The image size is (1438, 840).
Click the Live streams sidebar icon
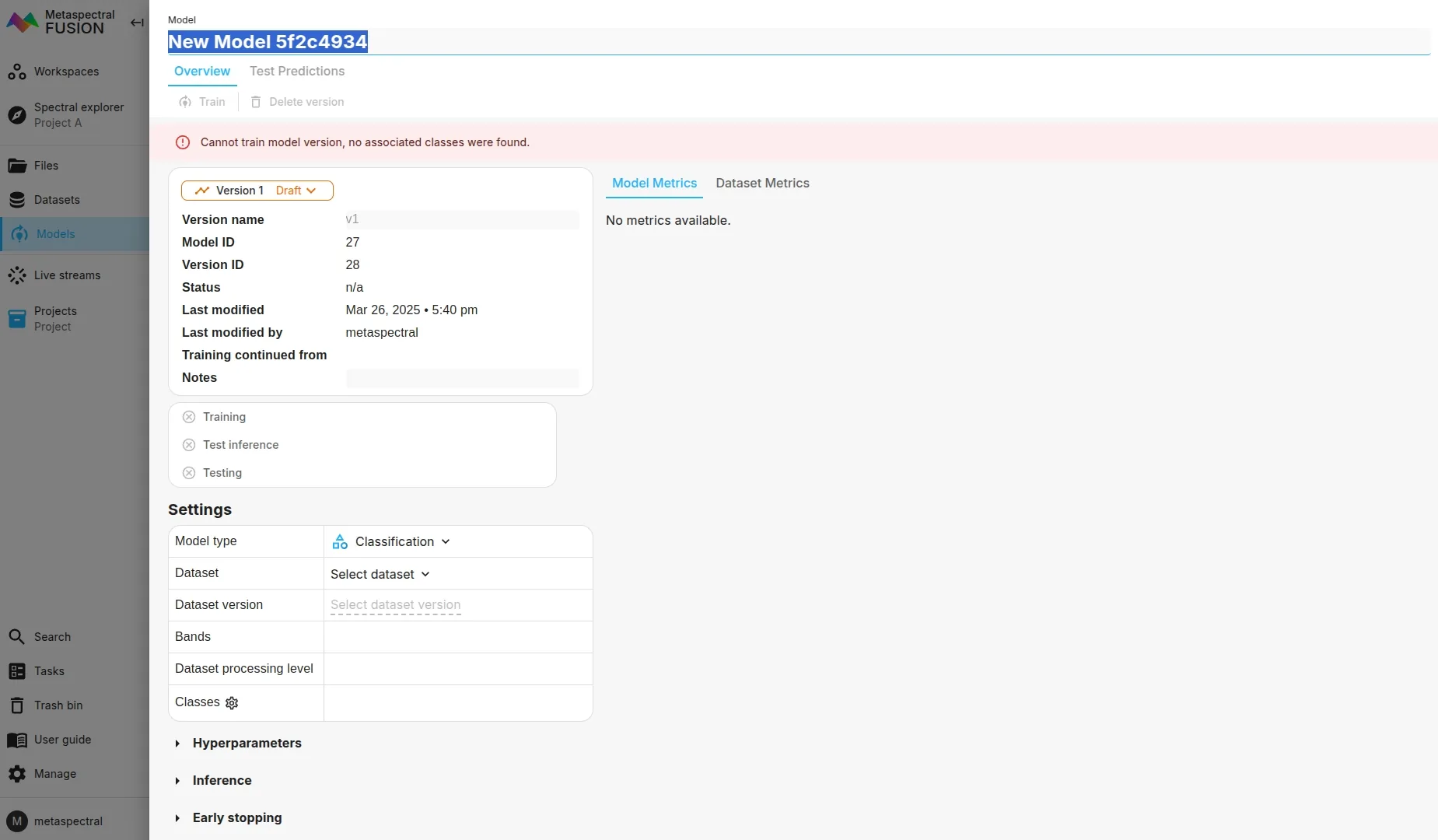[x=17, y=275]
